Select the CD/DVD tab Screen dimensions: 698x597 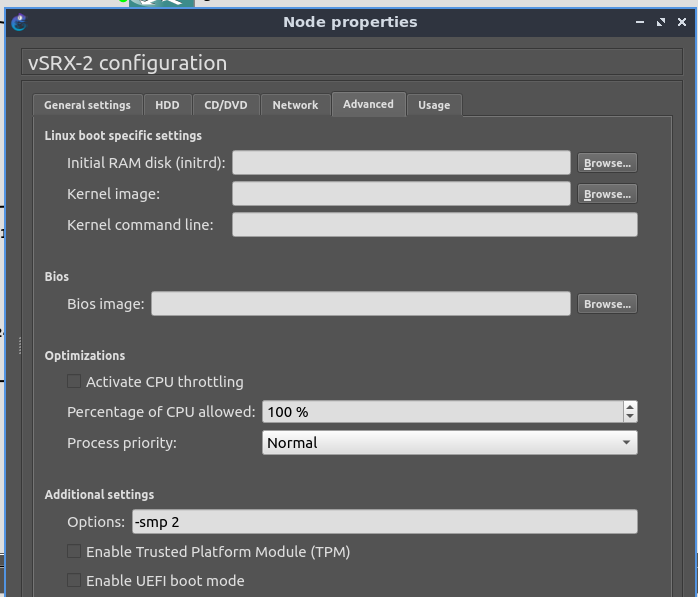pyautogui.click(x=226, y=105)
